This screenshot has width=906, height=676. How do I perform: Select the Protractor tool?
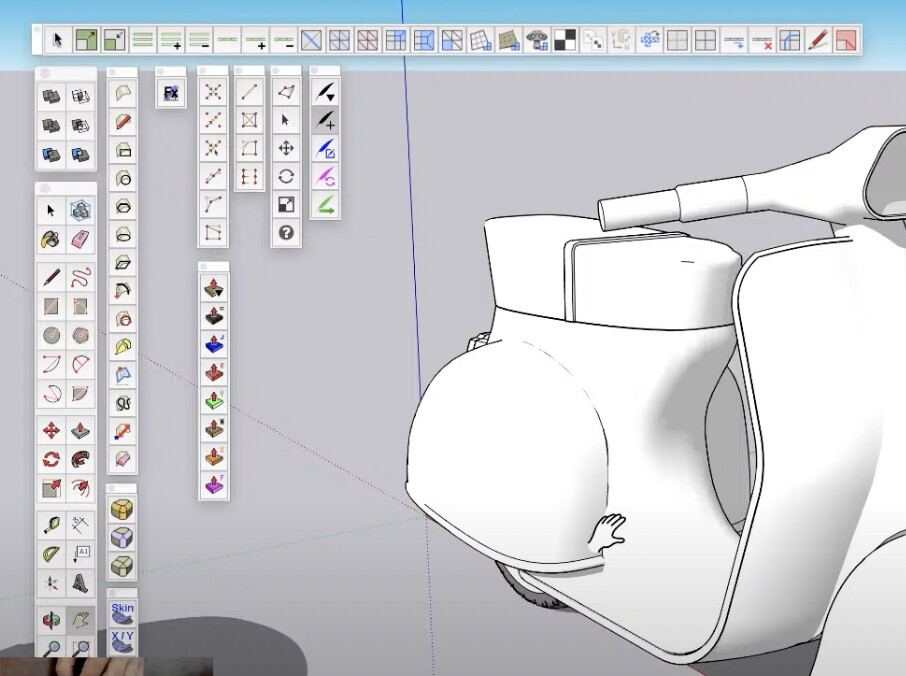51,554
